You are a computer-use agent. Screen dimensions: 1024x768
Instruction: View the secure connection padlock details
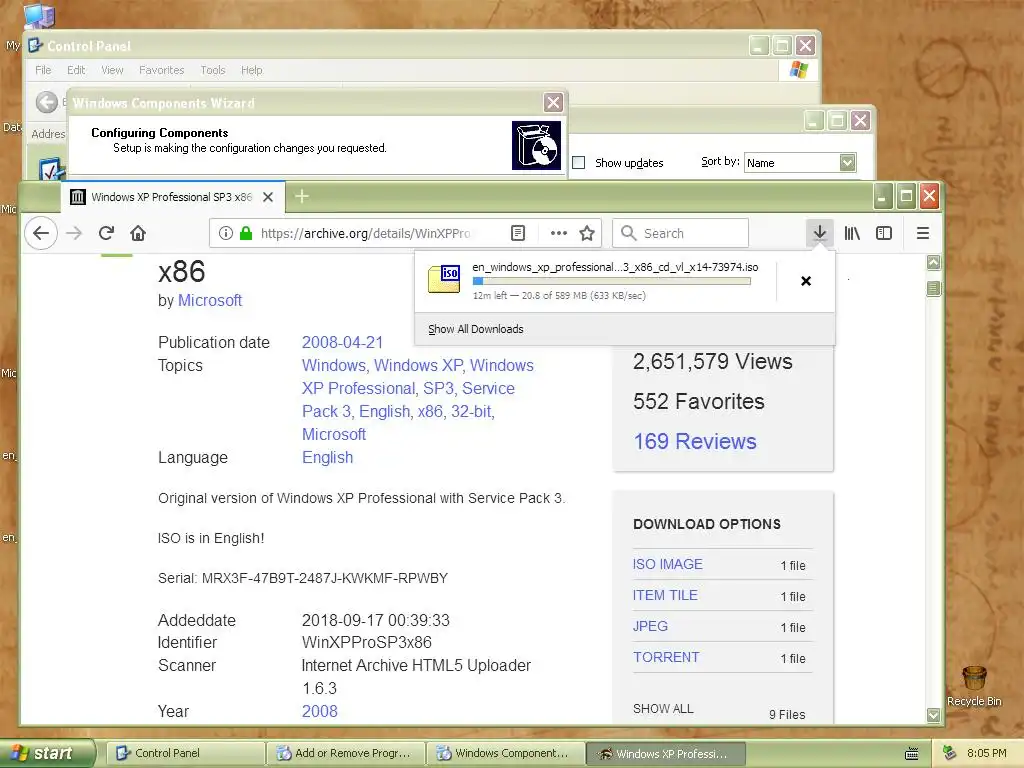[x=246, y=233]
